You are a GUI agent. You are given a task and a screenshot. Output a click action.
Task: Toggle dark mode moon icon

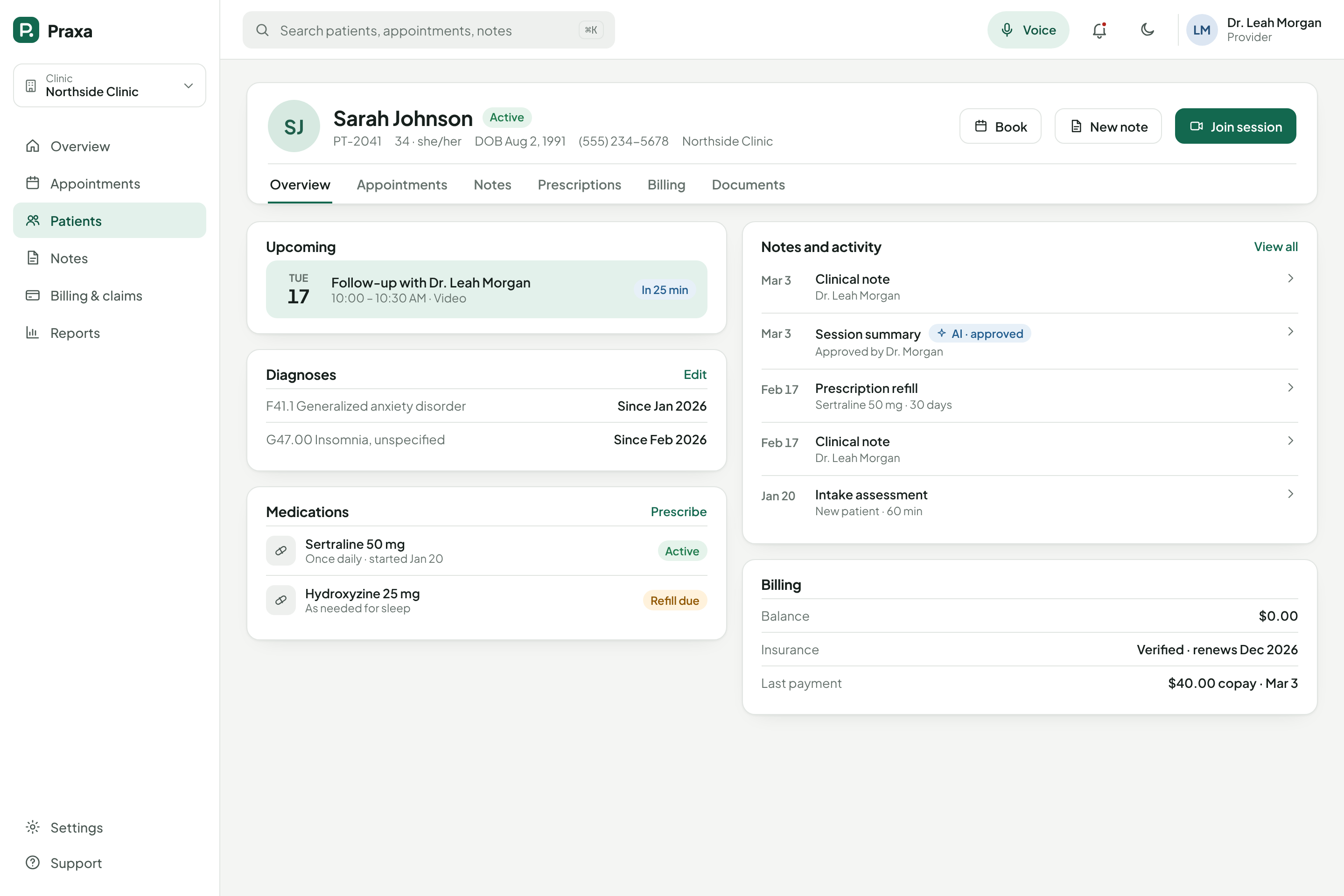(1148, 30)
